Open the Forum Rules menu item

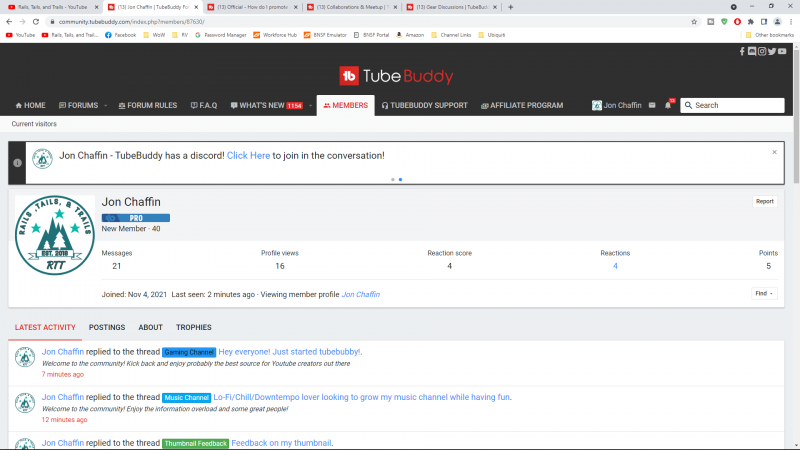(146, 105)
